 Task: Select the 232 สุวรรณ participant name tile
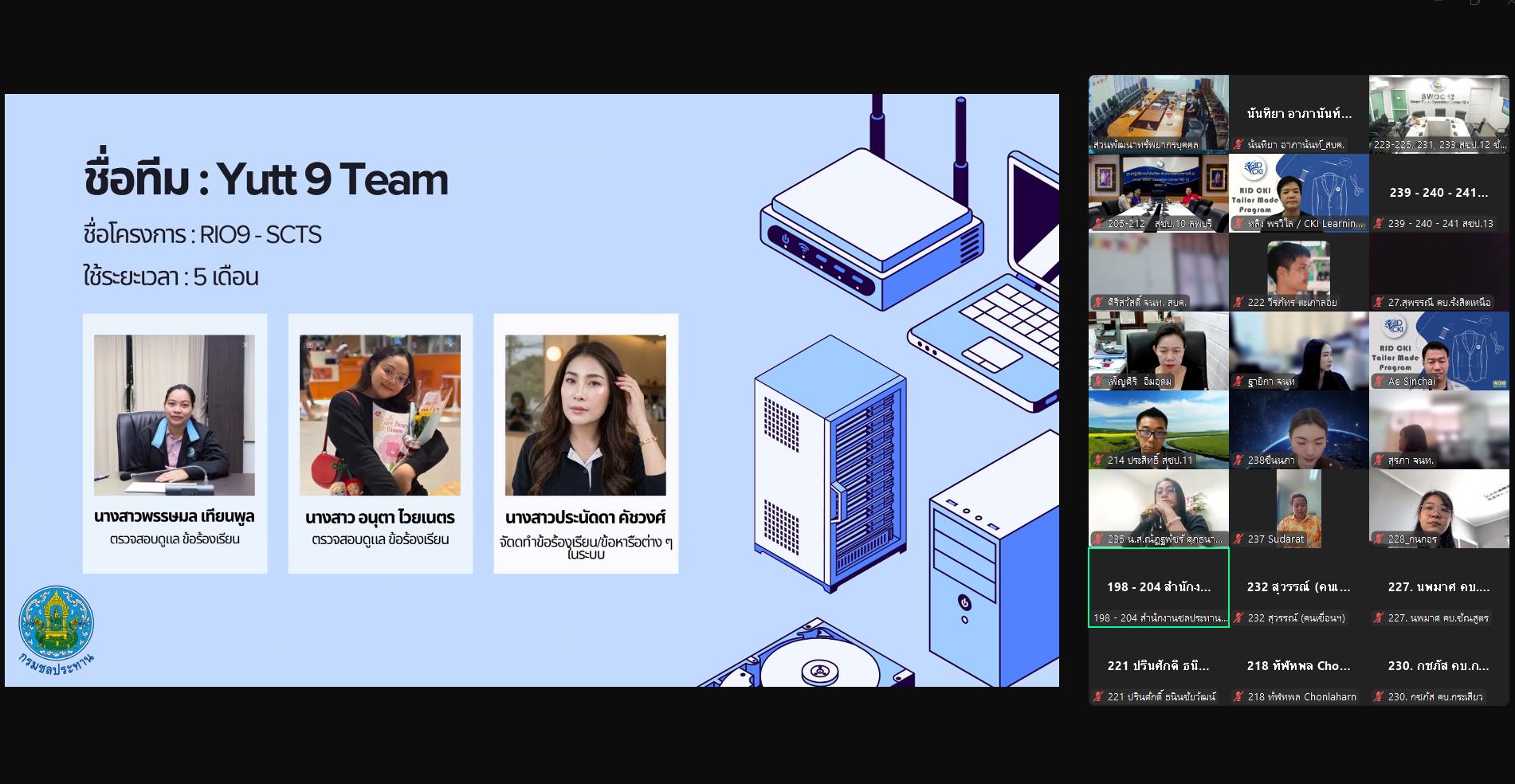coord(1299,587)
